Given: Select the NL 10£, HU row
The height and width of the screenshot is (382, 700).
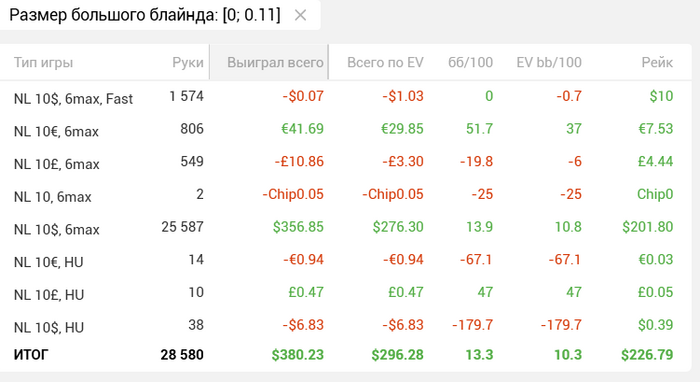Looking at the screenshot, I should pos(346,293).
